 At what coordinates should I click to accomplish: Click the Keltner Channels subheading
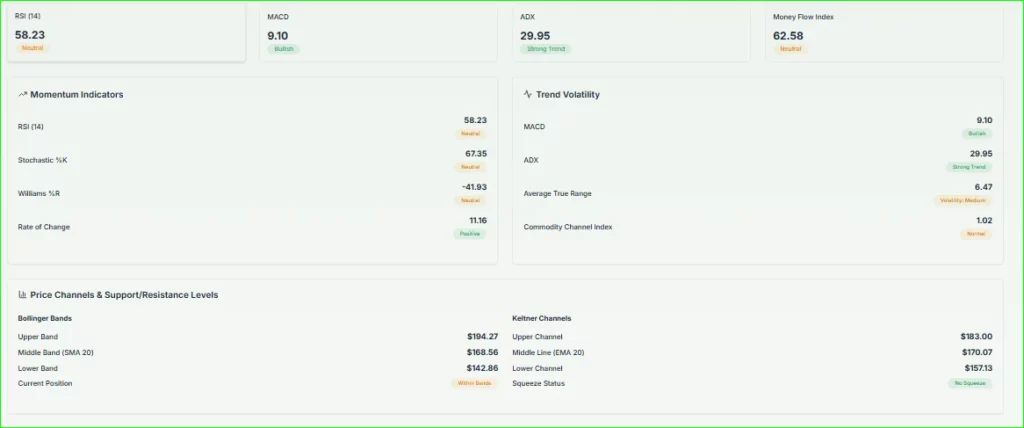pos(542,318)
